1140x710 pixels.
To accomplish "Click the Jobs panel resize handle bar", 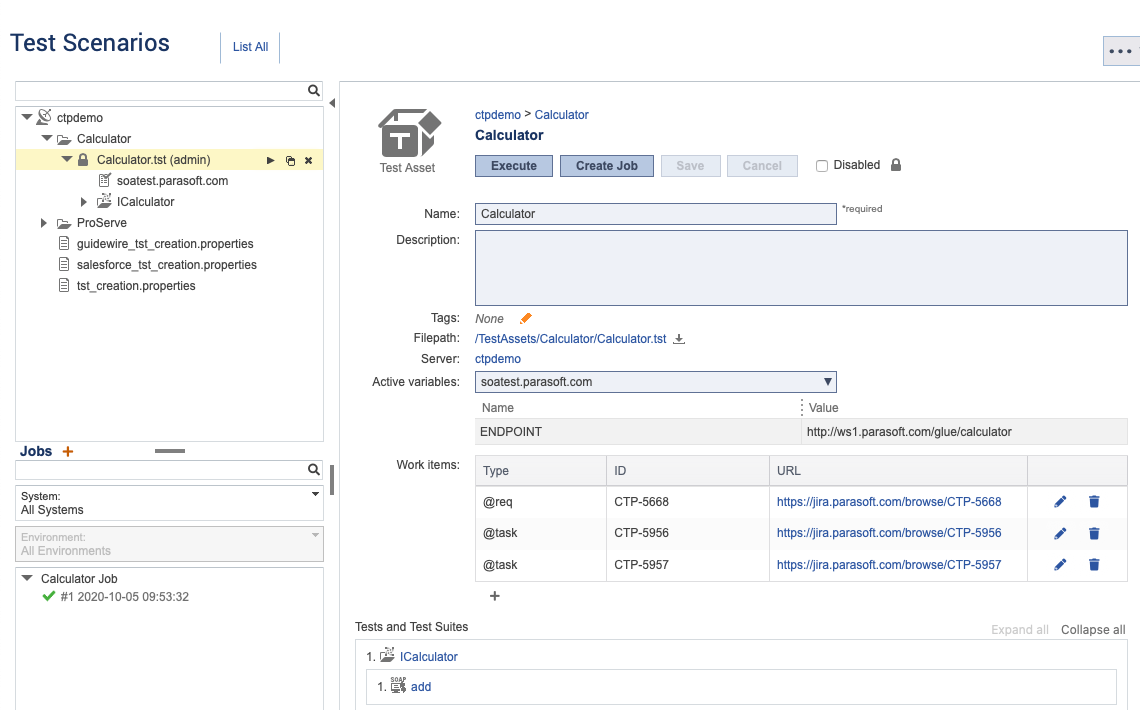I will click(x=169, y=451).
